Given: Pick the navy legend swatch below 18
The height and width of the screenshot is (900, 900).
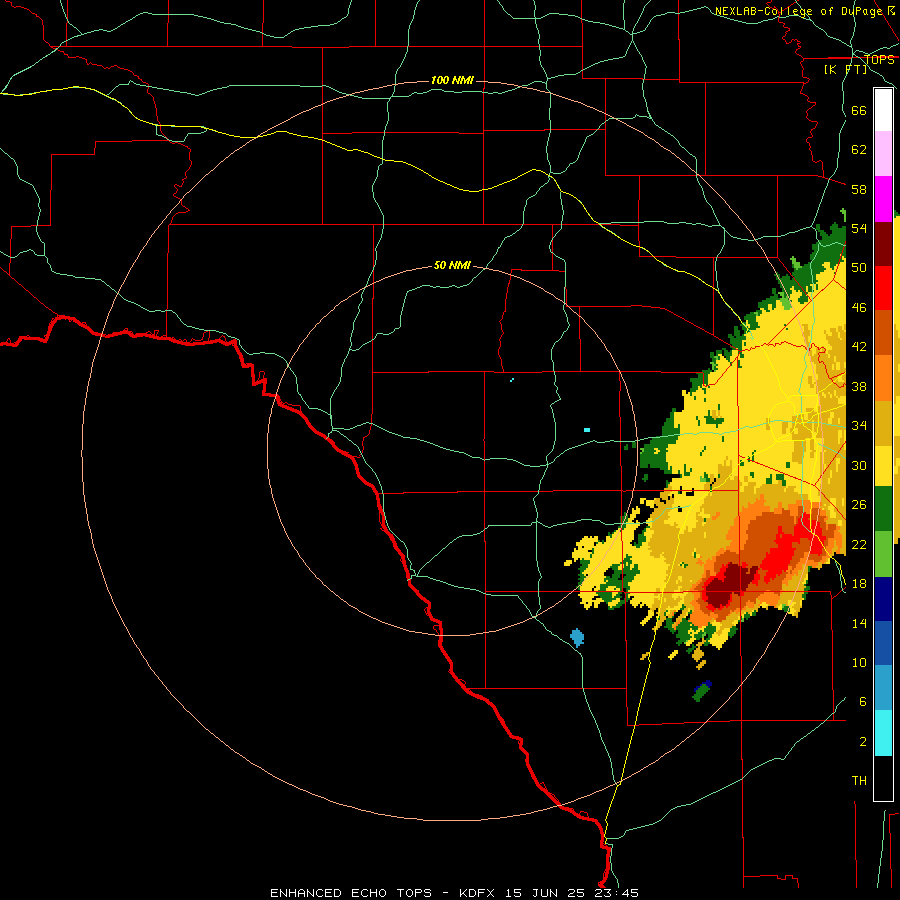Looking at the screenshot, I should click(x=883, y=599).
